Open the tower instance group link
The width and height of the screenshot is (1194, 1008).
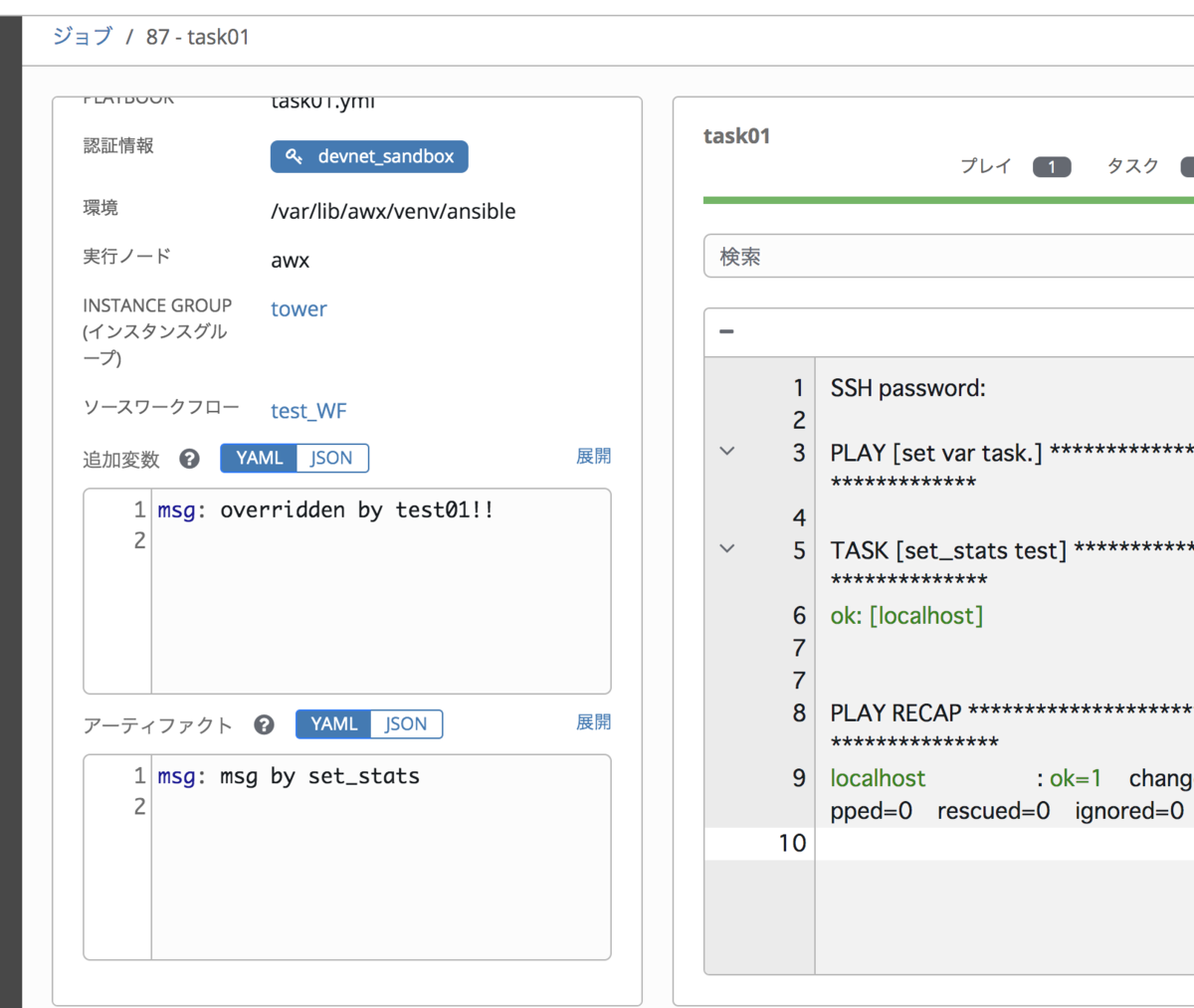pos(298,308)
